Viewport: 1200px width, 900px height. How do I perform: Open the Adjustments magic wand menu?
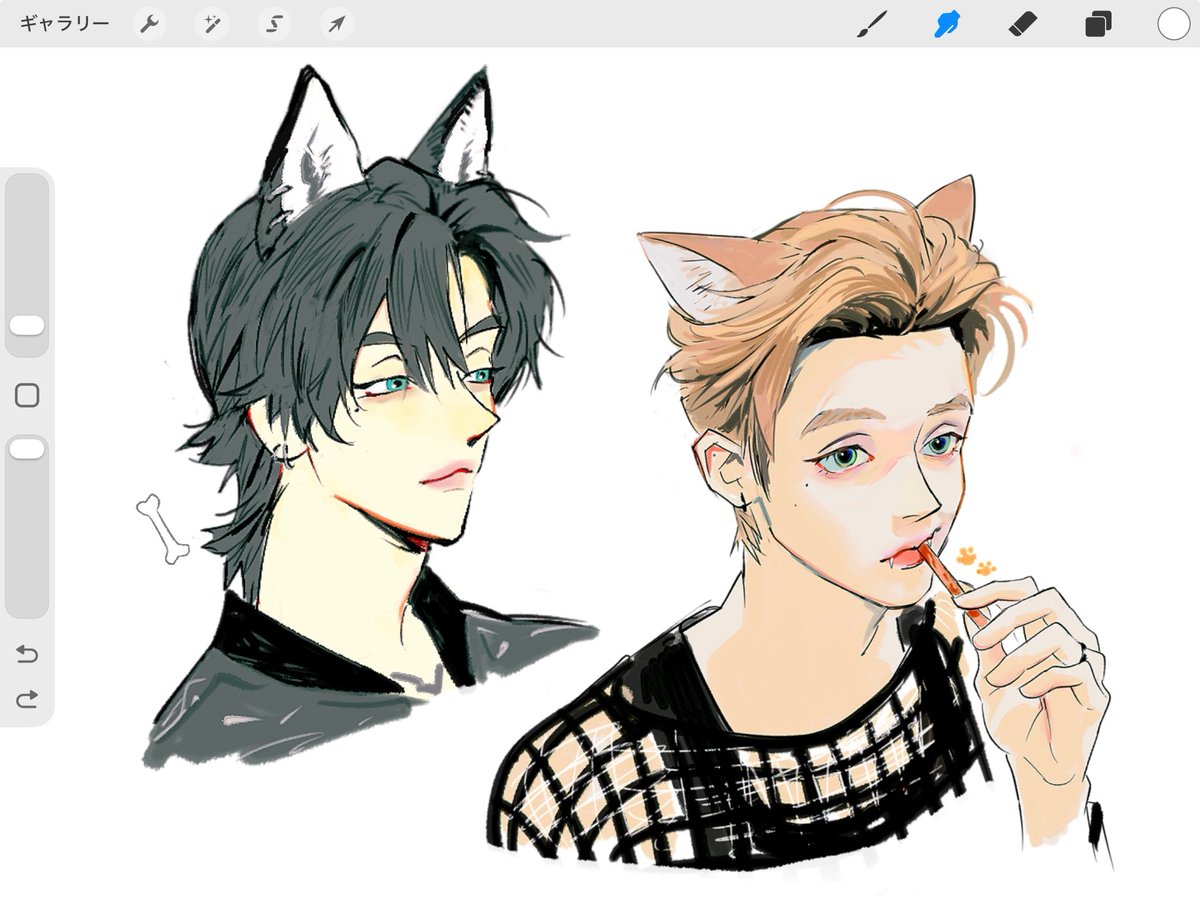(x=211, y=23)
